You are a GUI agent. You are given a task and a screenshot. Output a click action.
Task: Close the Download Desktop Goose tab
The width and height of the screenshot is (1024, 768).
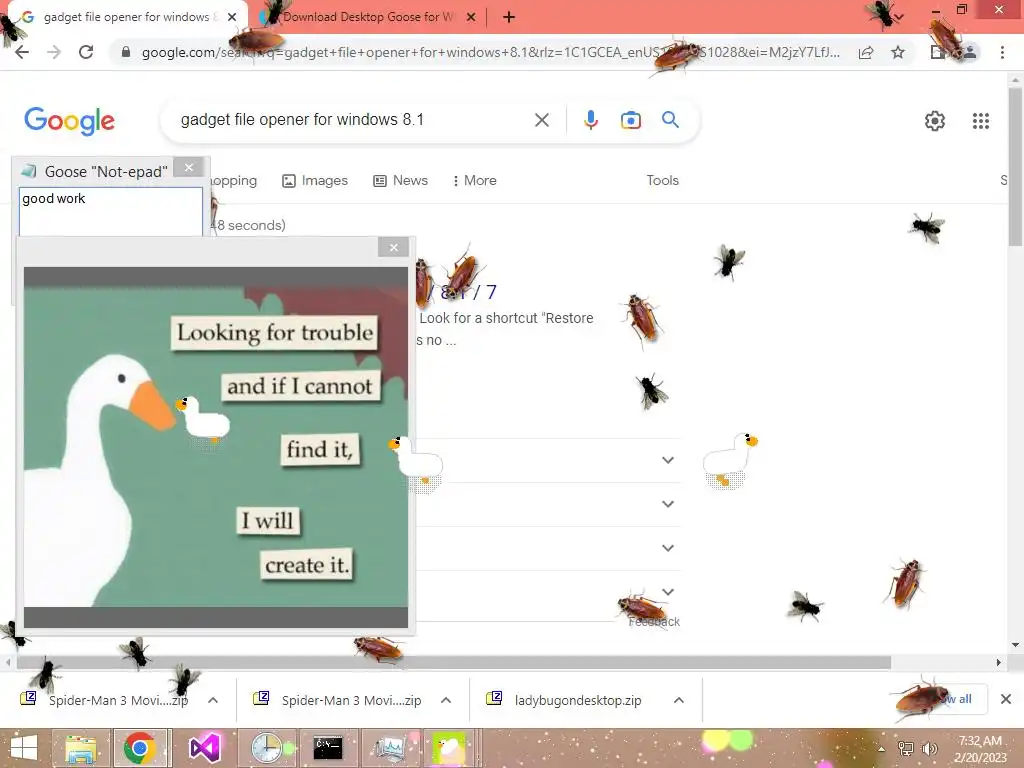tap(471, 17)
